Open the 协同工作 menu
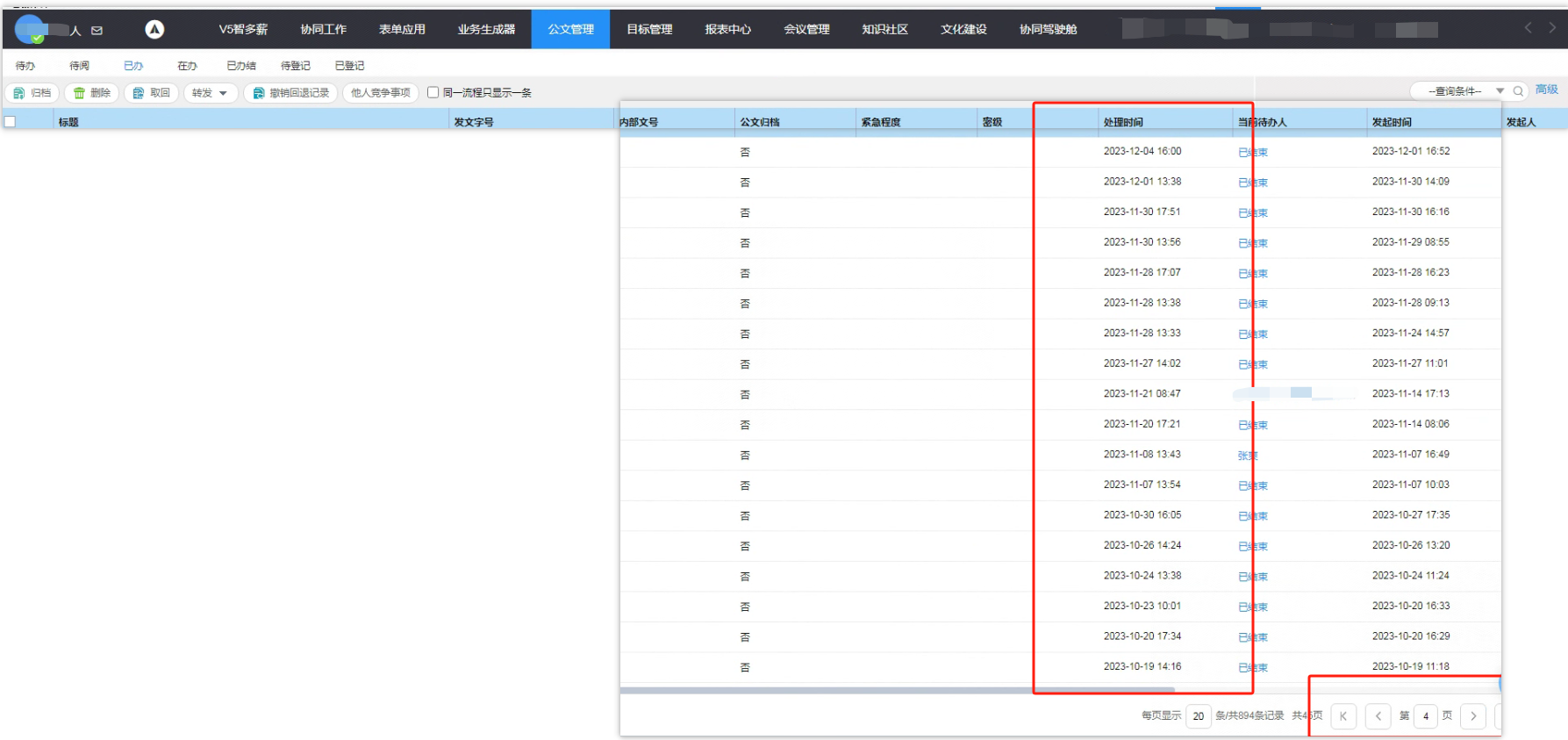The height and width of the screenshot is (740, 1568). point(323,30)
